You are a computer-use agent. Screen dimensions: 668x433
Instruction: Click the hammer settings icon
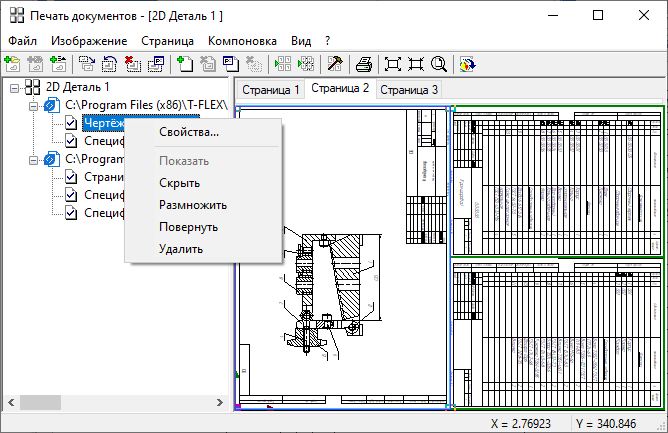click(335, 64)
